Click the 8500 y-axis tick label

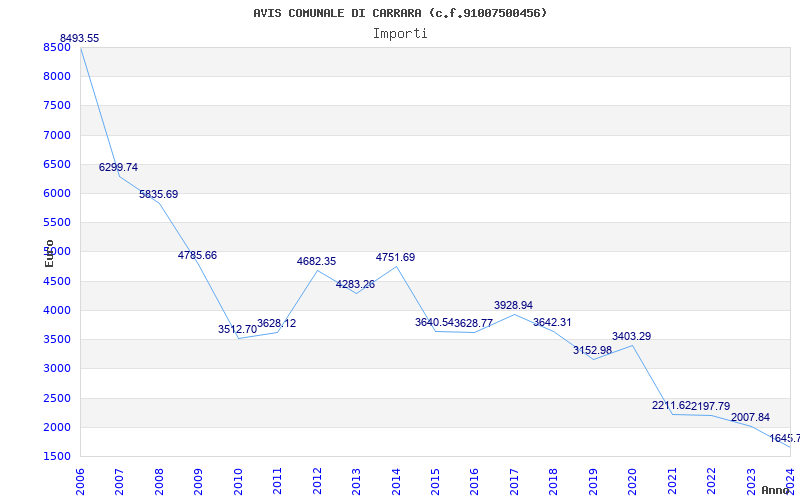point(57,47)
